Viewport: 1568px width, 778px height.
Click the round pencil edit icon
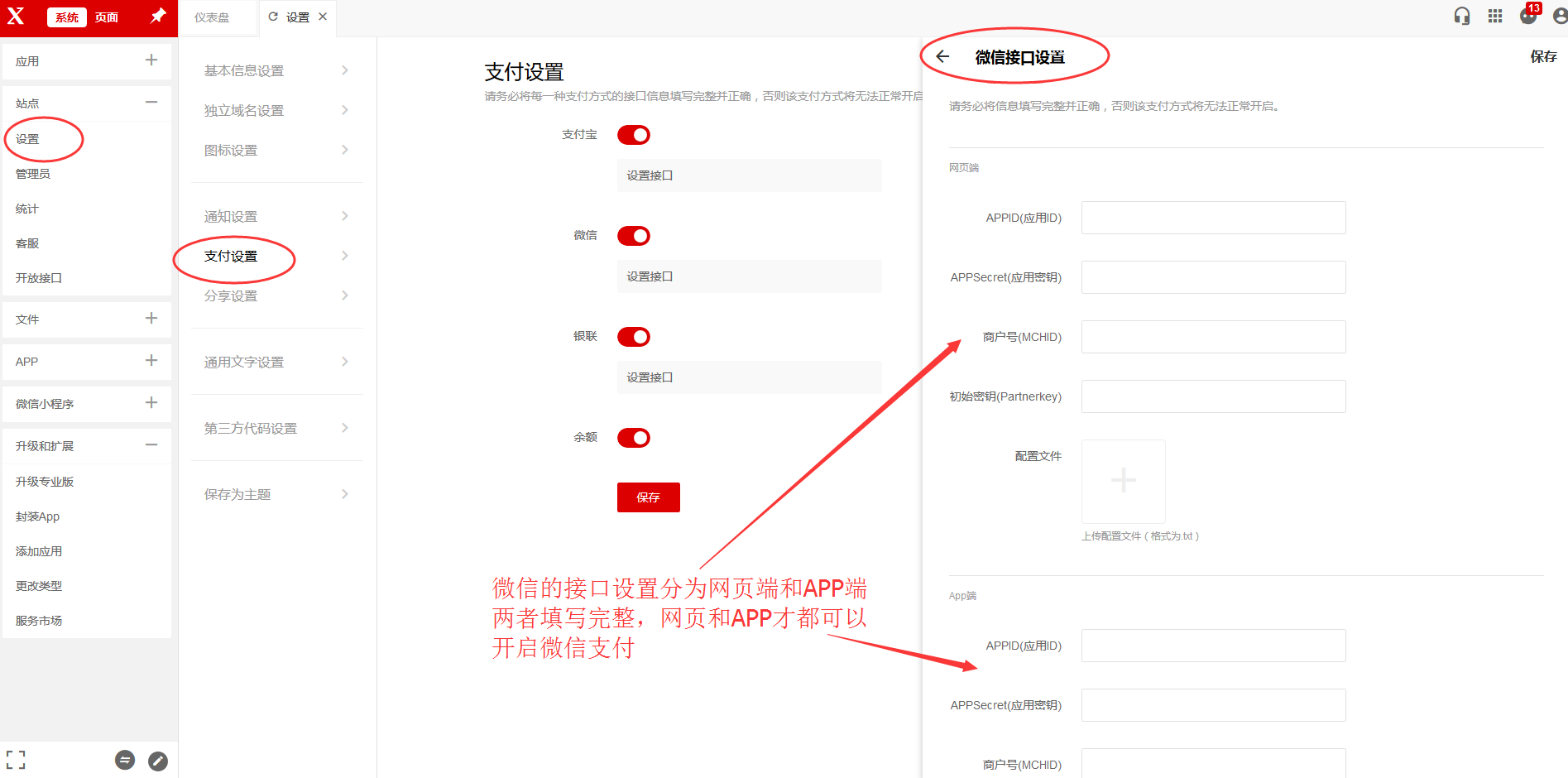pyautogui.click(x=158, y=761)
